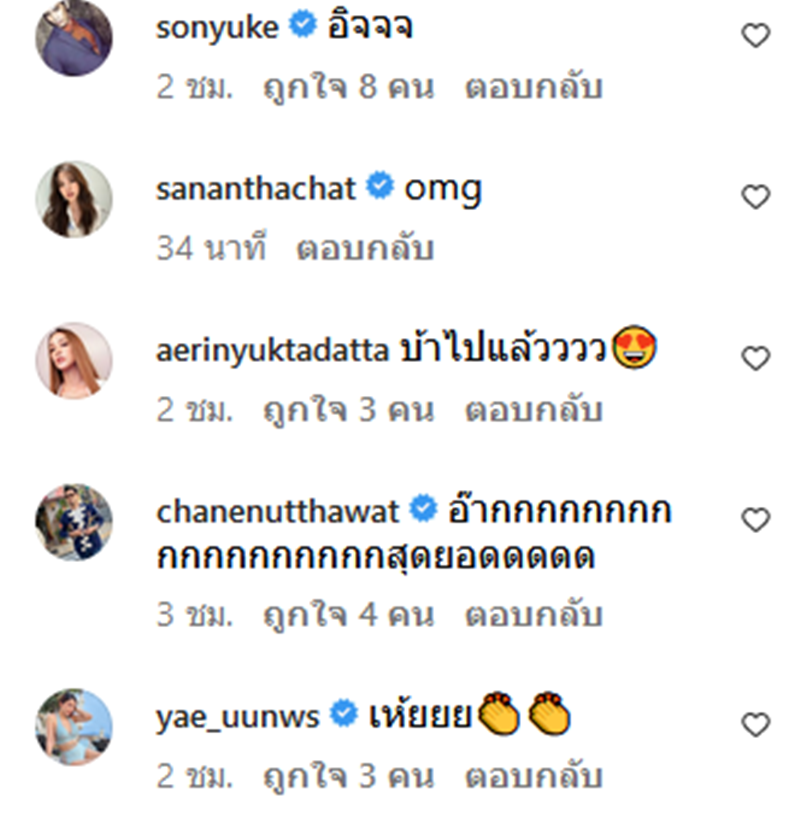Open sonyuke's profile picture
The image size is (800, 822).
coord(74,38)
